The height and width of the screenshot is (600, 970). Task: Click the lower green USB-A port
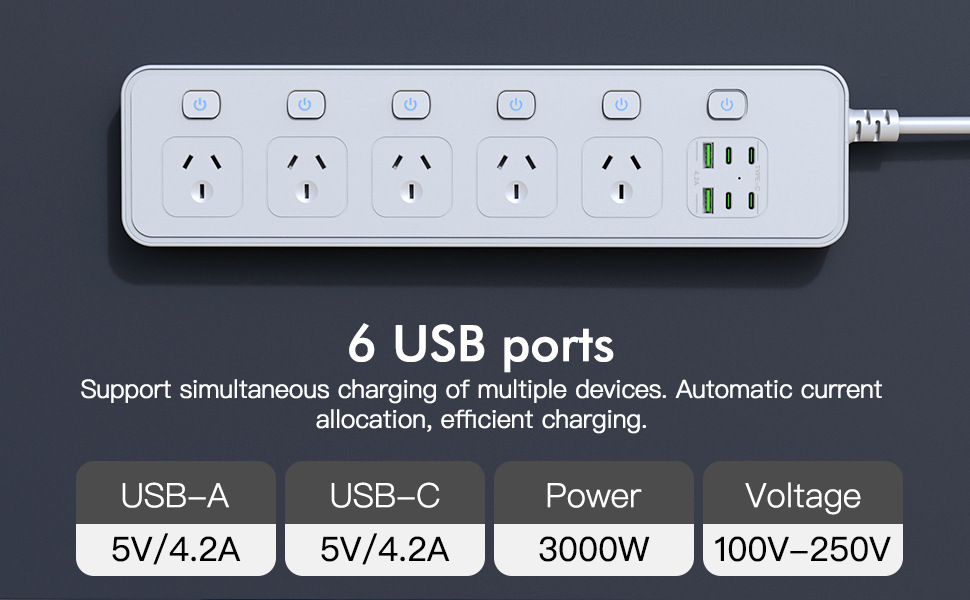708,201
